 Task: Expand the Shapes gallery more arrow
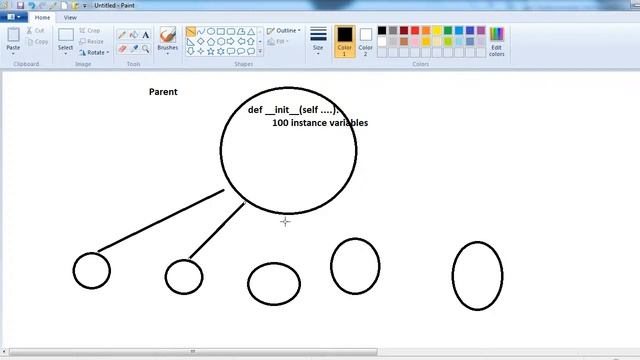coord(260,51)
